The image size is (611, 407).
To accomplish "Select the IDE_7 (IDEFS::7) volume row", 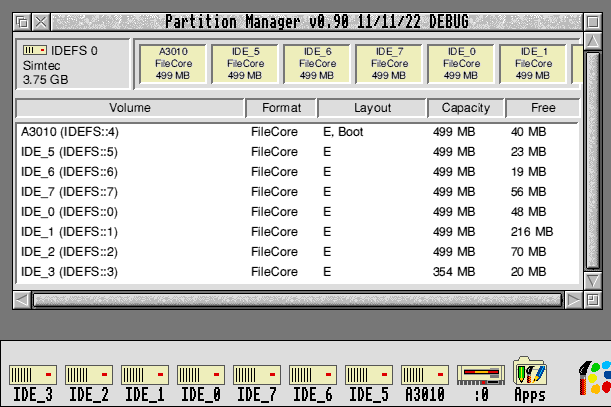I will tap(298, 192).
